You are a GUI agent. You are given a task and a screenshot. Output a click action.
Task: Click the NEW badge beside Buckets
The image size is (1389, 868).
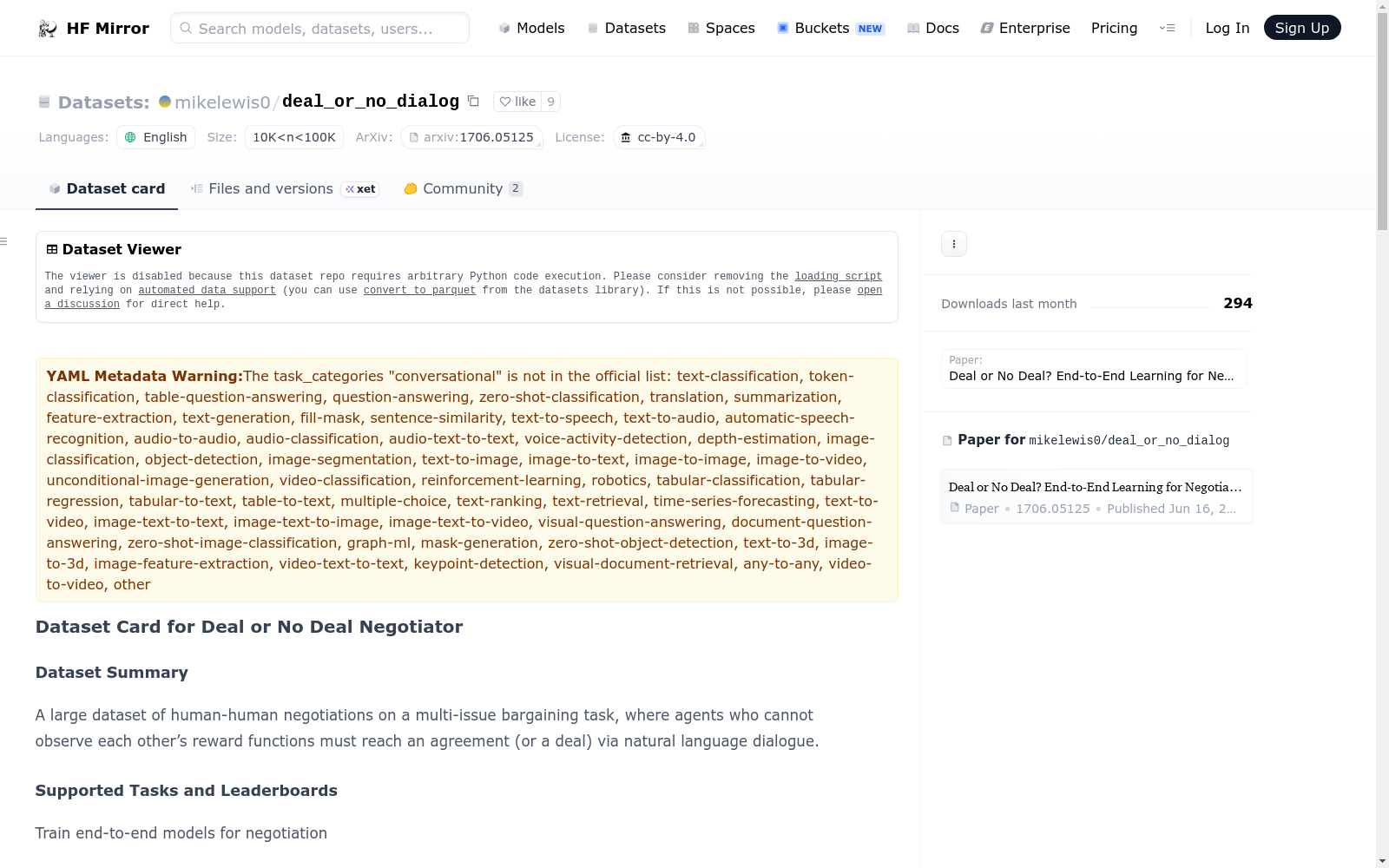[x=870, y=29]
